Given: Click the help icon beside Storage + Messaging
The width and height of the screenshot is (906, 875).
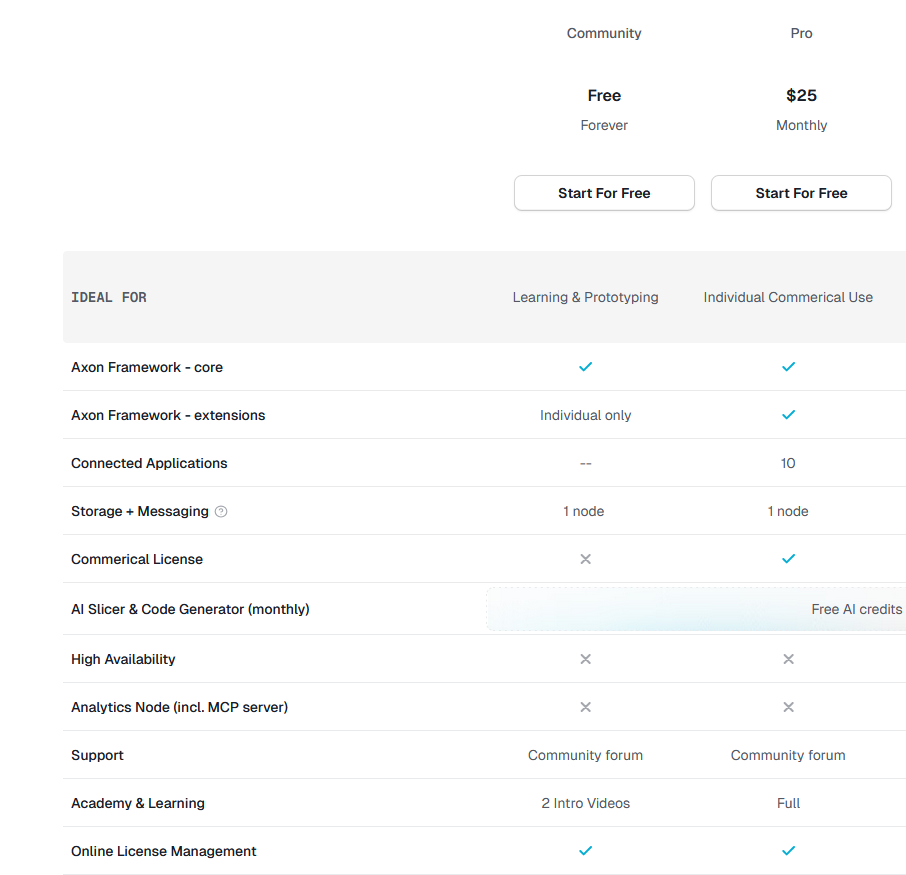Looking at the screenshot, I should (221, 511).
